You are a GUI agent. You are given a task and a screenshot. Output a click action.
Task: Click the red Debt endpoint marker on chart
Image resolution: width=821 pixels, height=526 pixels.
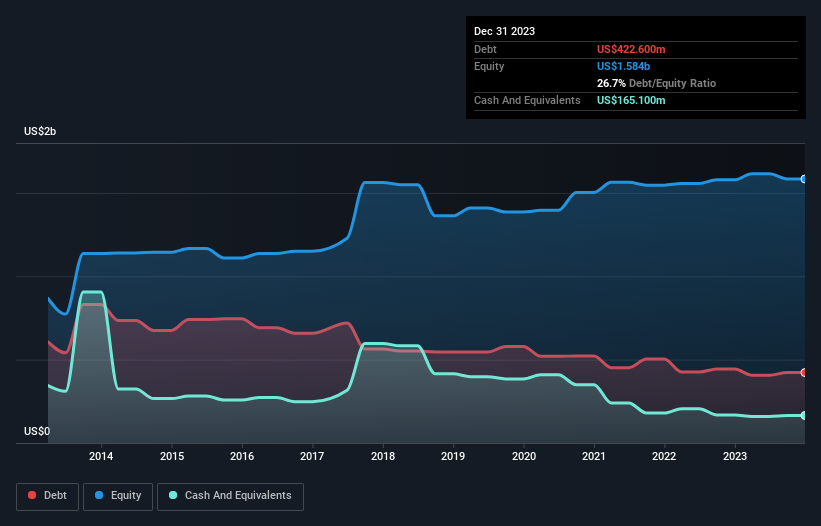click(x=804, y=372)
